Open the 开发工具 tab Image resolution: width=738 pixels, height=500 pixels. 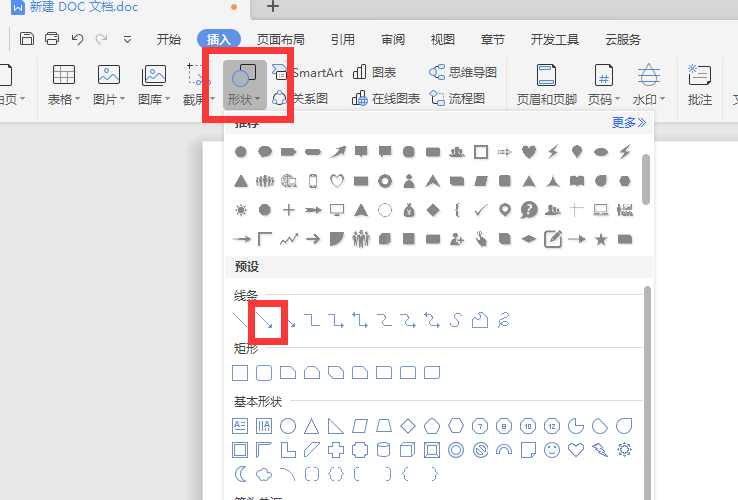pyautogui.click(x=554, y=40)
